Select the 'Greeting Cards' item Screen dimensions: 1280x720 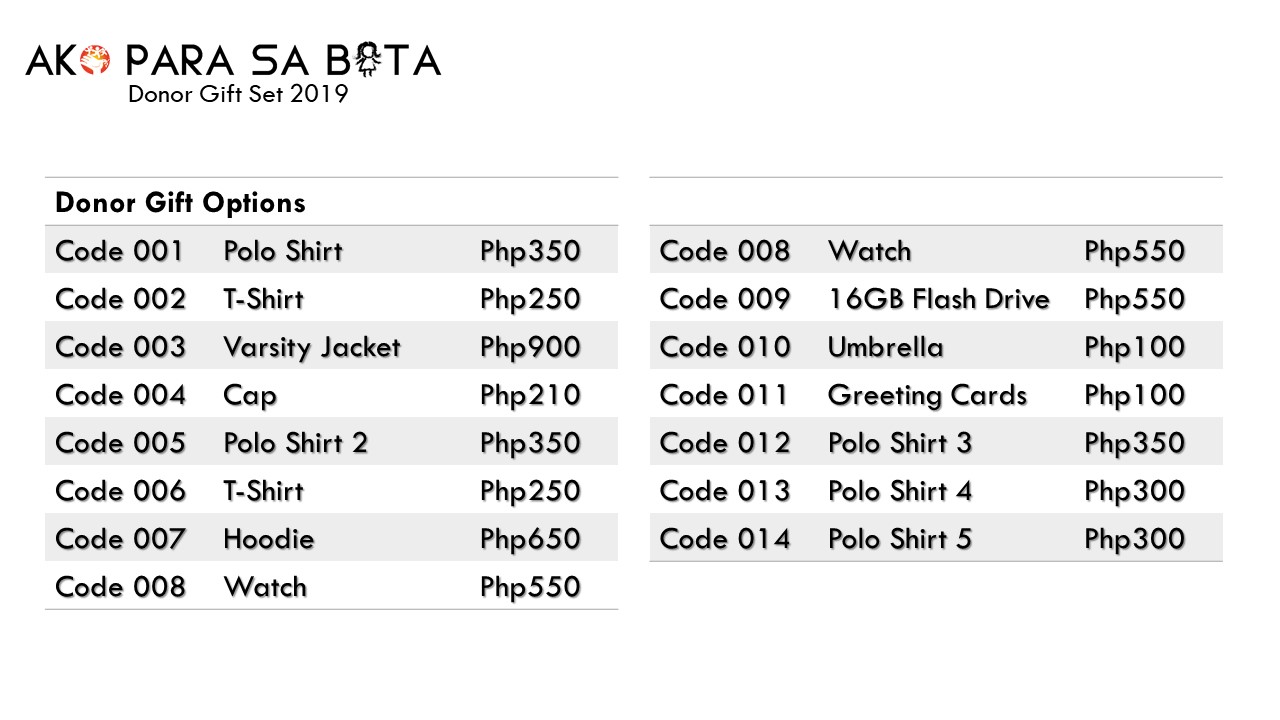927,395
